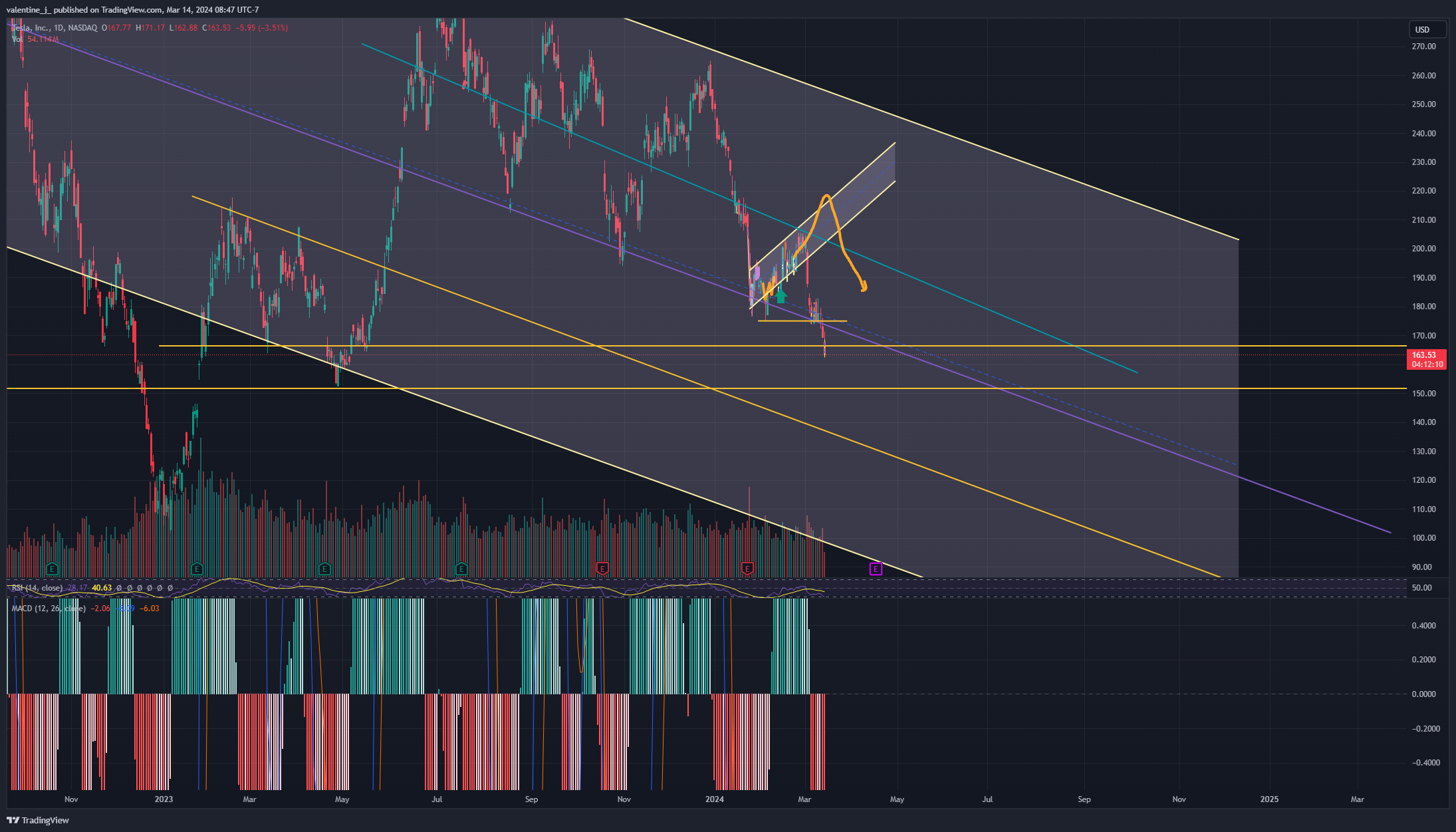Image resolution: width=1456 pixels, height=832 pixels.
Task: Click the 2023 label on the time axis
Action: coord(164,799)
